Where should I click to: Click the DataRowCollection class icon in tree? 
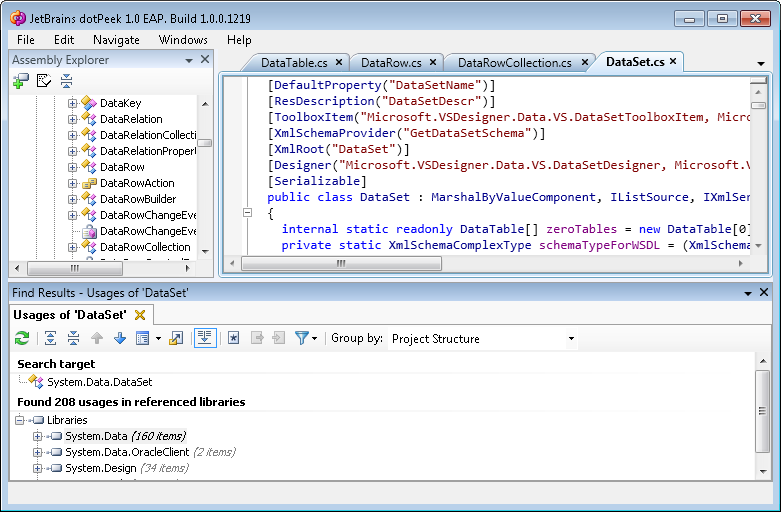(89, 246)
